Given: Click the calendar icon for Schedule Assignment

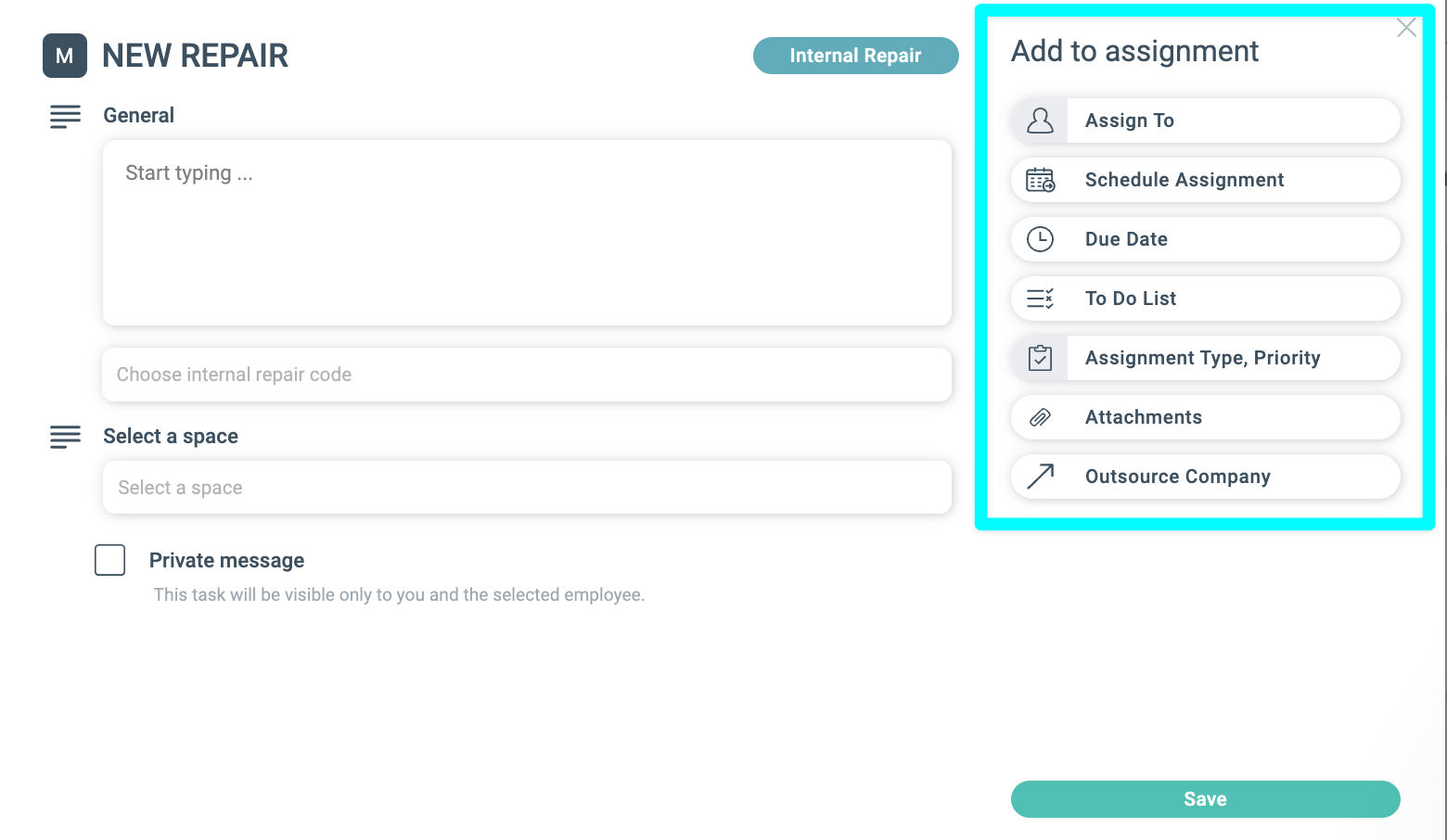Looking at the screenshot, I should pos(1040,180).
